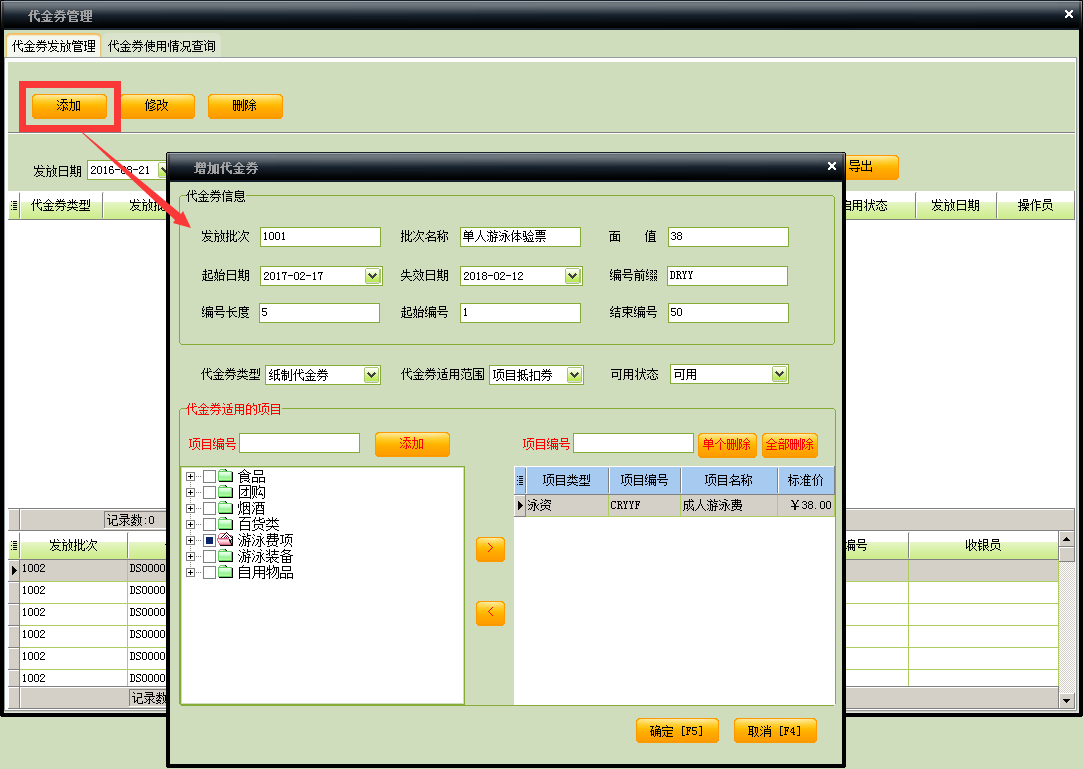Open the 代金券适用范围 dropdown
Screen dimensions: 1083x769
[x=575, y=374]
